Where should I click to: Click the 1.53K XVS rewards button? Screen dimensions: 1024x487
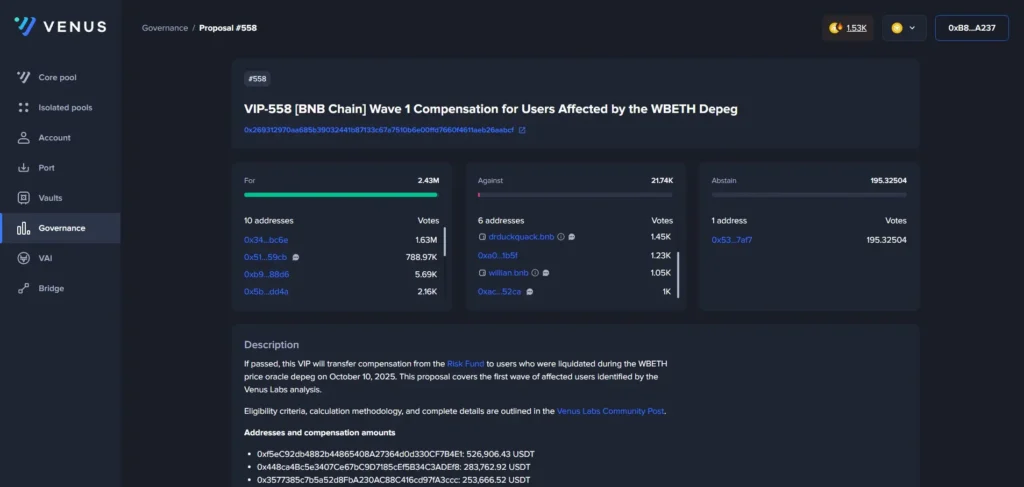(847, 28)
